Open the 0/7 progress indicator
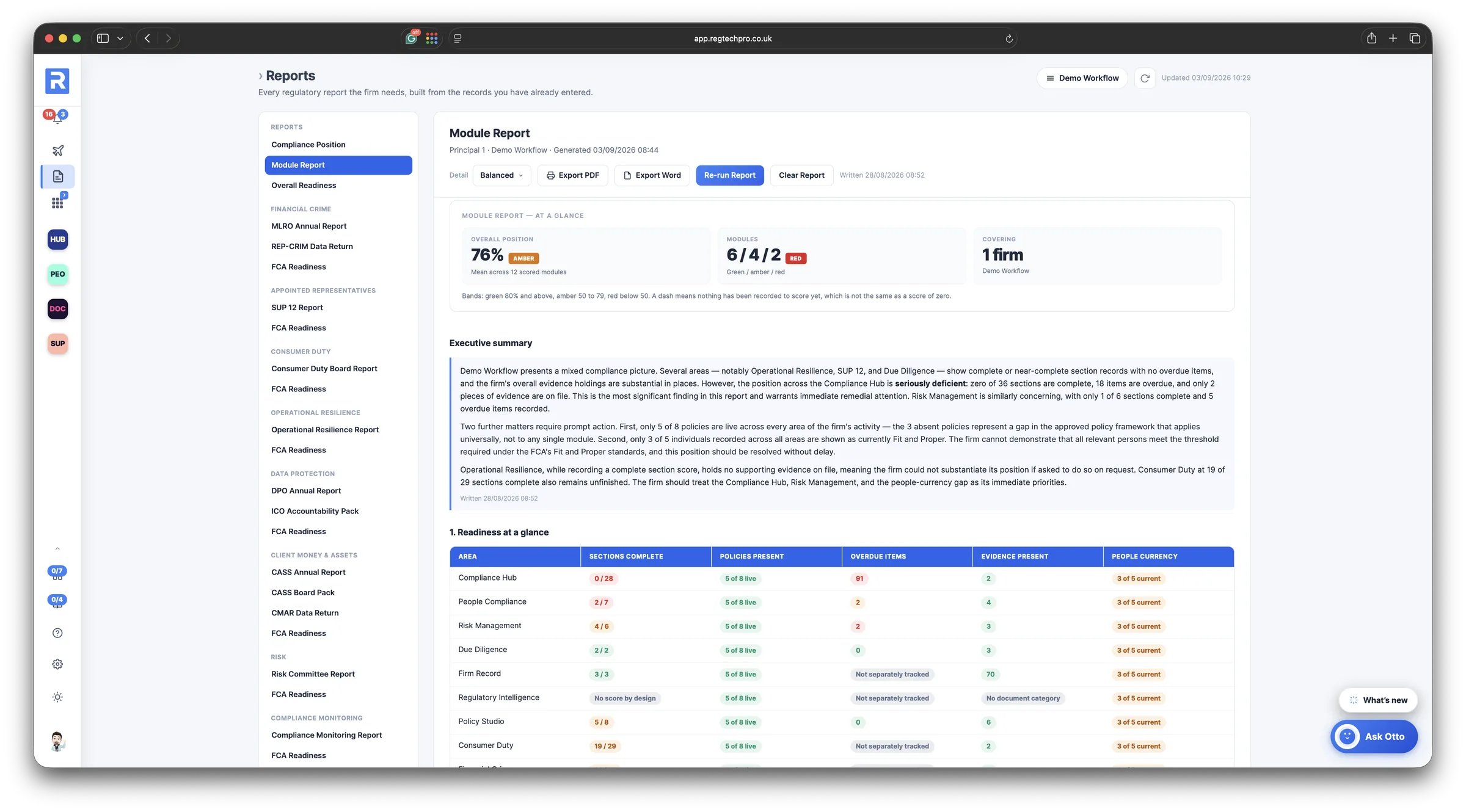The height and width of the screenshot is (812, 1466). 57,572
